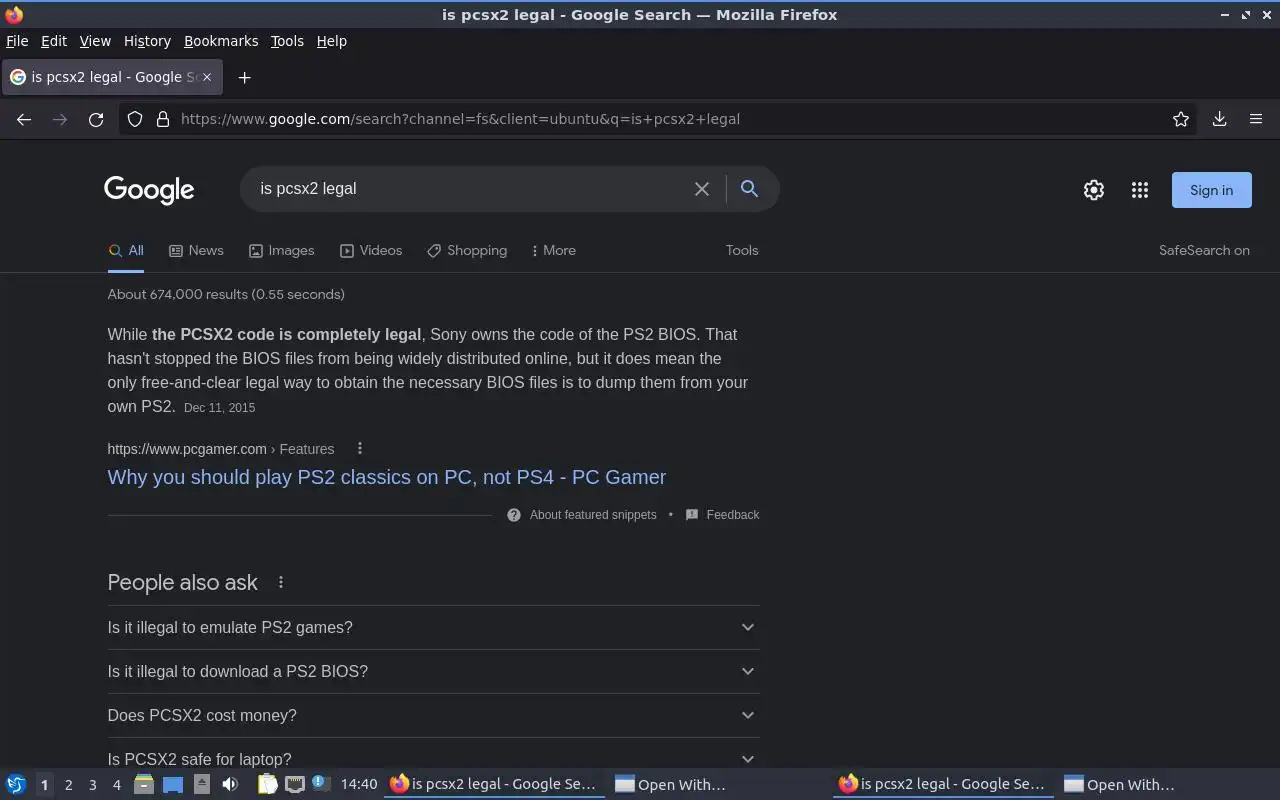Image resolution: width=1280 pixels, height=800 pixels.
Task: Go back with the back arrow
Action: pos(24,119)
